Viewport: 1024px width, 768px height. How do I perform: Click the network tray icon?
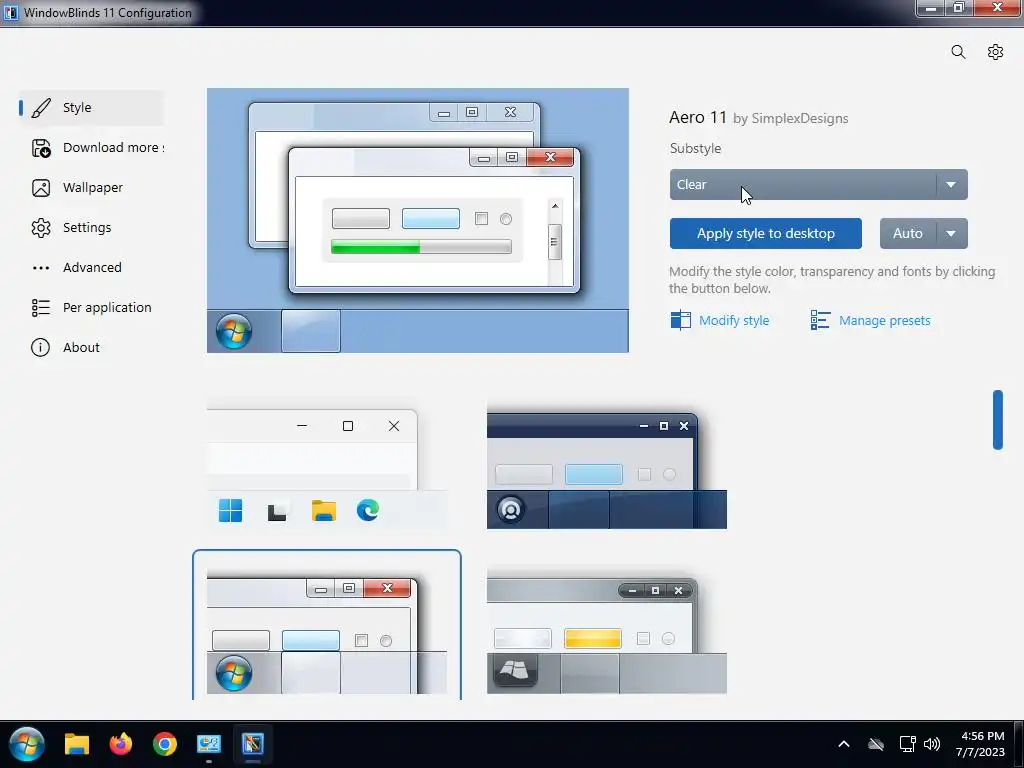tap(907, 744)
